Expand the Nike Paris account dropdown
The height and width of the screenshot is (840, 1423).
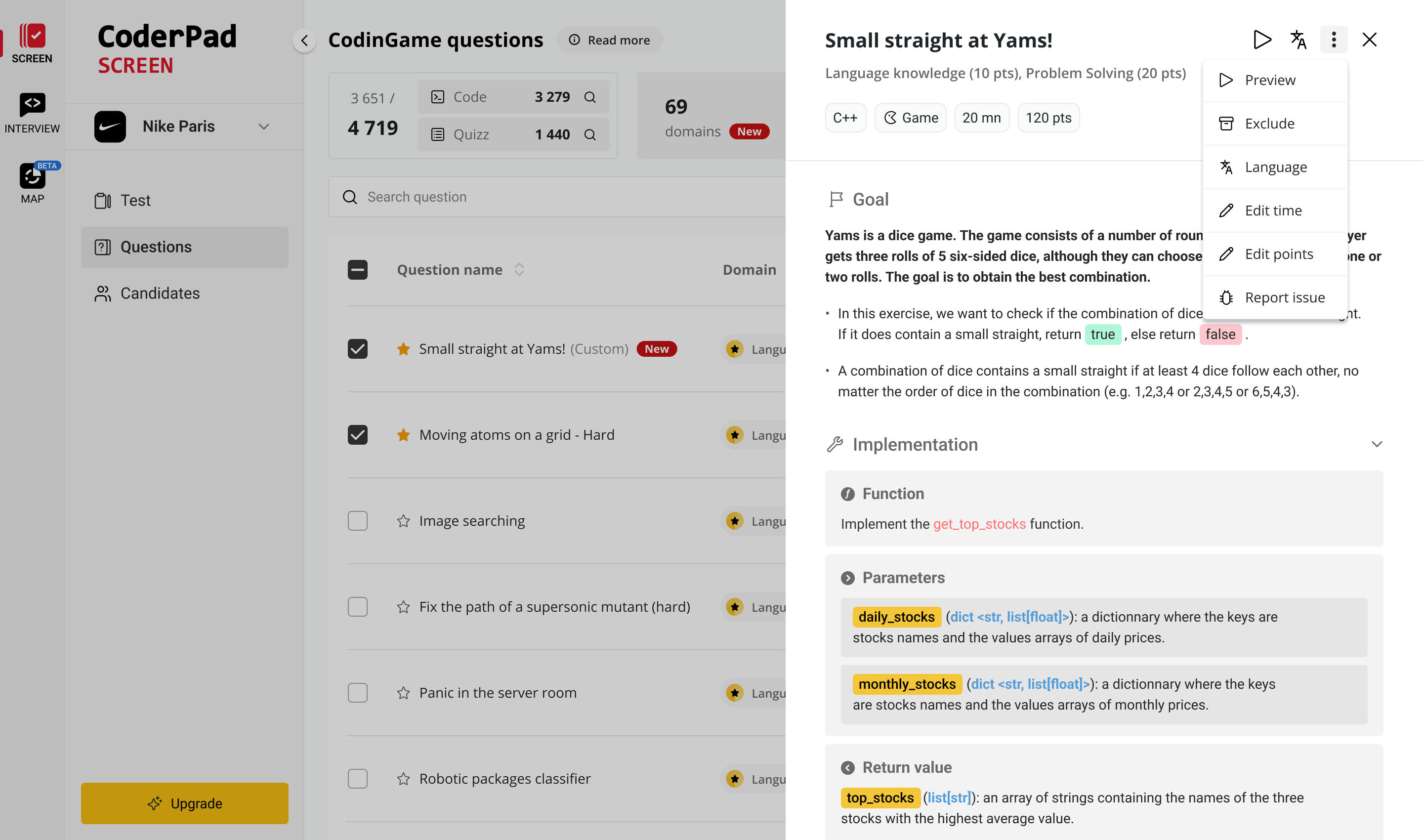point(264,127)
